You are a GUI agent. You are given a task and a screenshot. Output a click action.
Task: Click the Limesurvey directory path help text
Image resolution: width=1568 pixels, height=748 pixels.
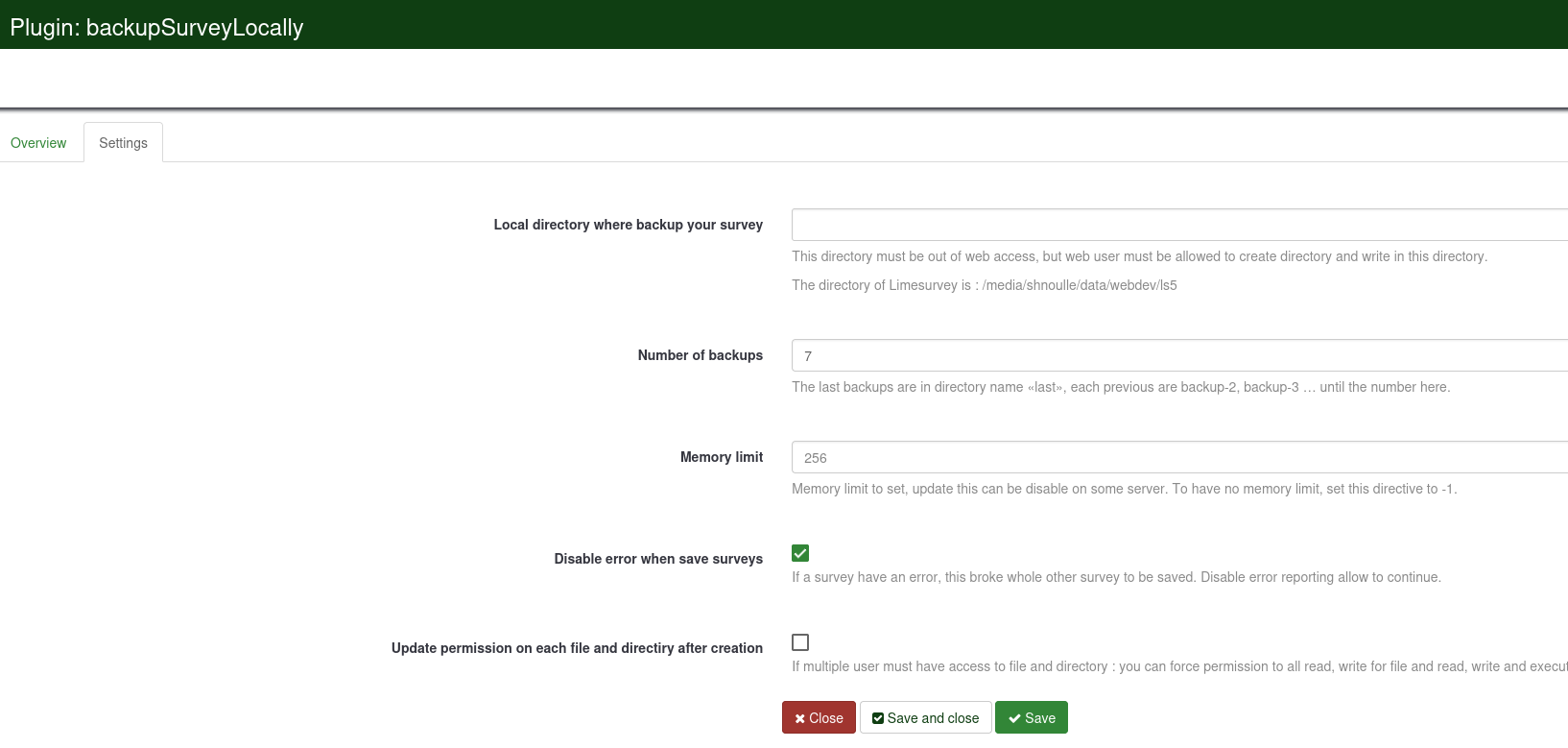(984, 285)
